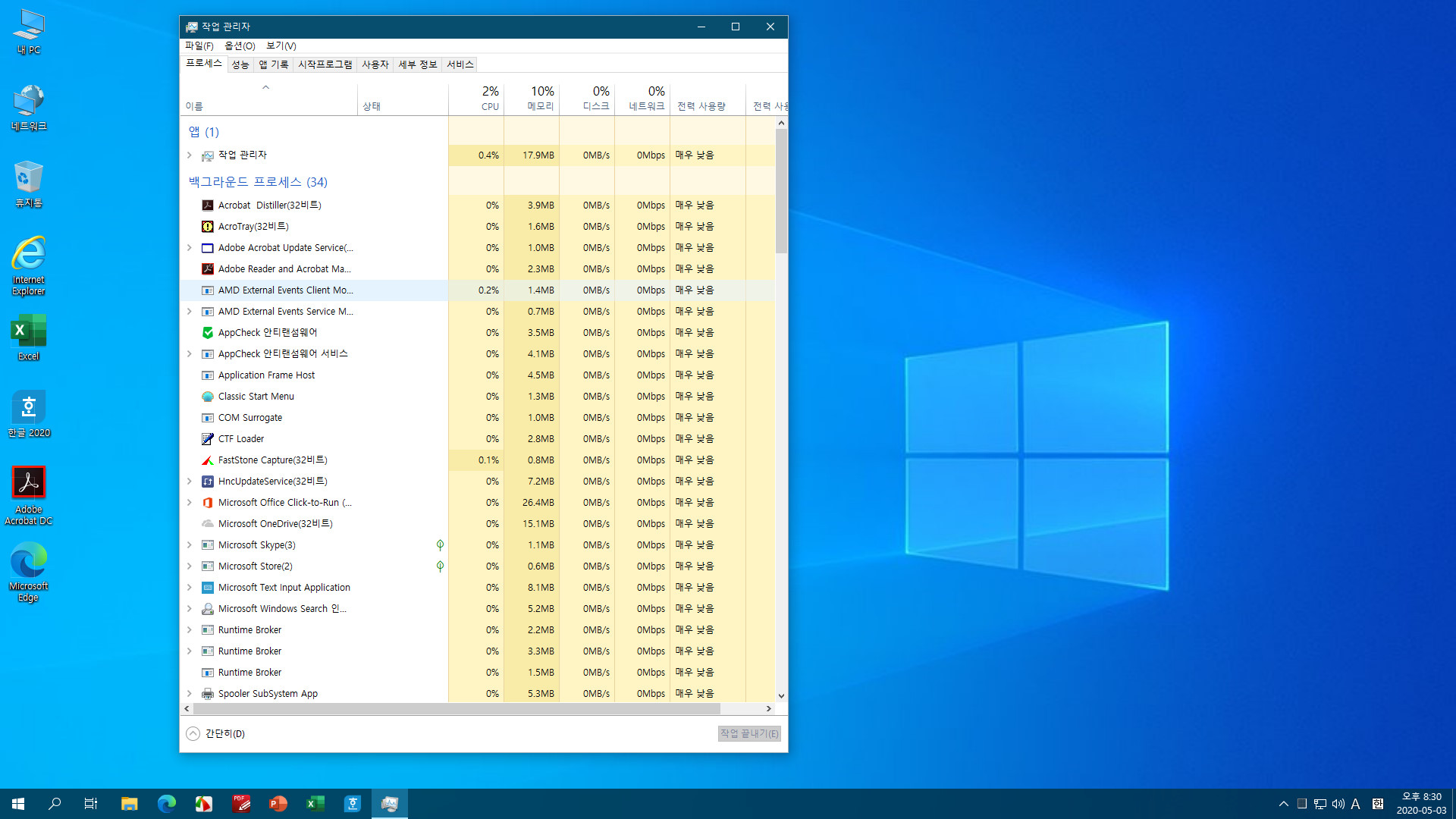
Task: Select the Excel desktop shortcut
Action: coord(29,338)
